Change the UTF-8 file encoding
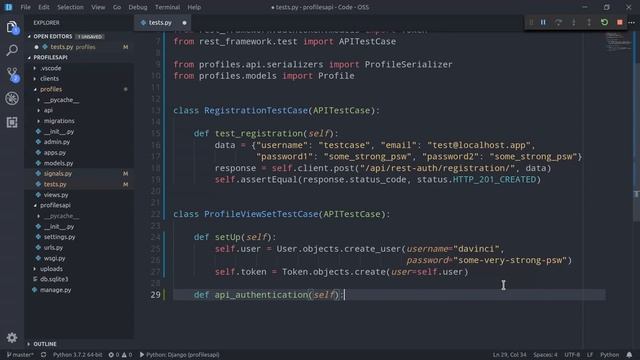This screenshot has height=360, width=640. [572, 355]
